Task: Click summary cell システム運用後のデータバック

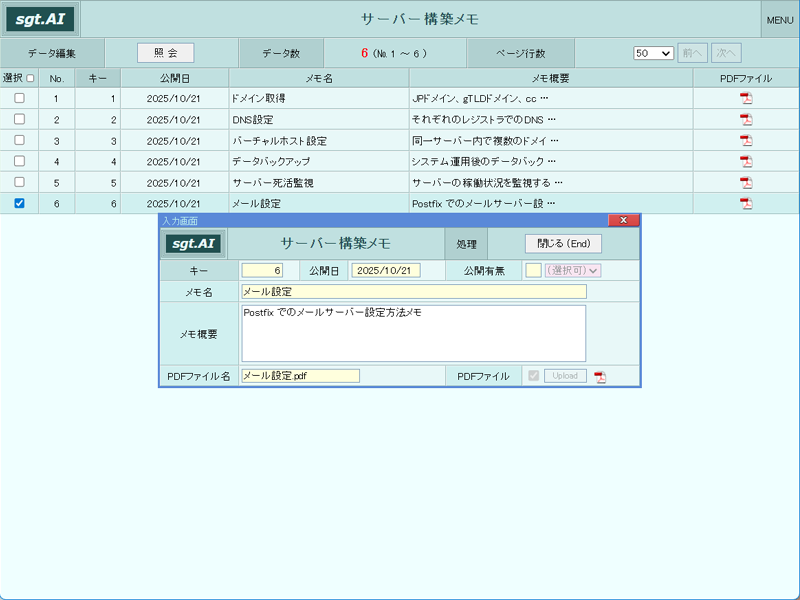Action: [551, 162]
